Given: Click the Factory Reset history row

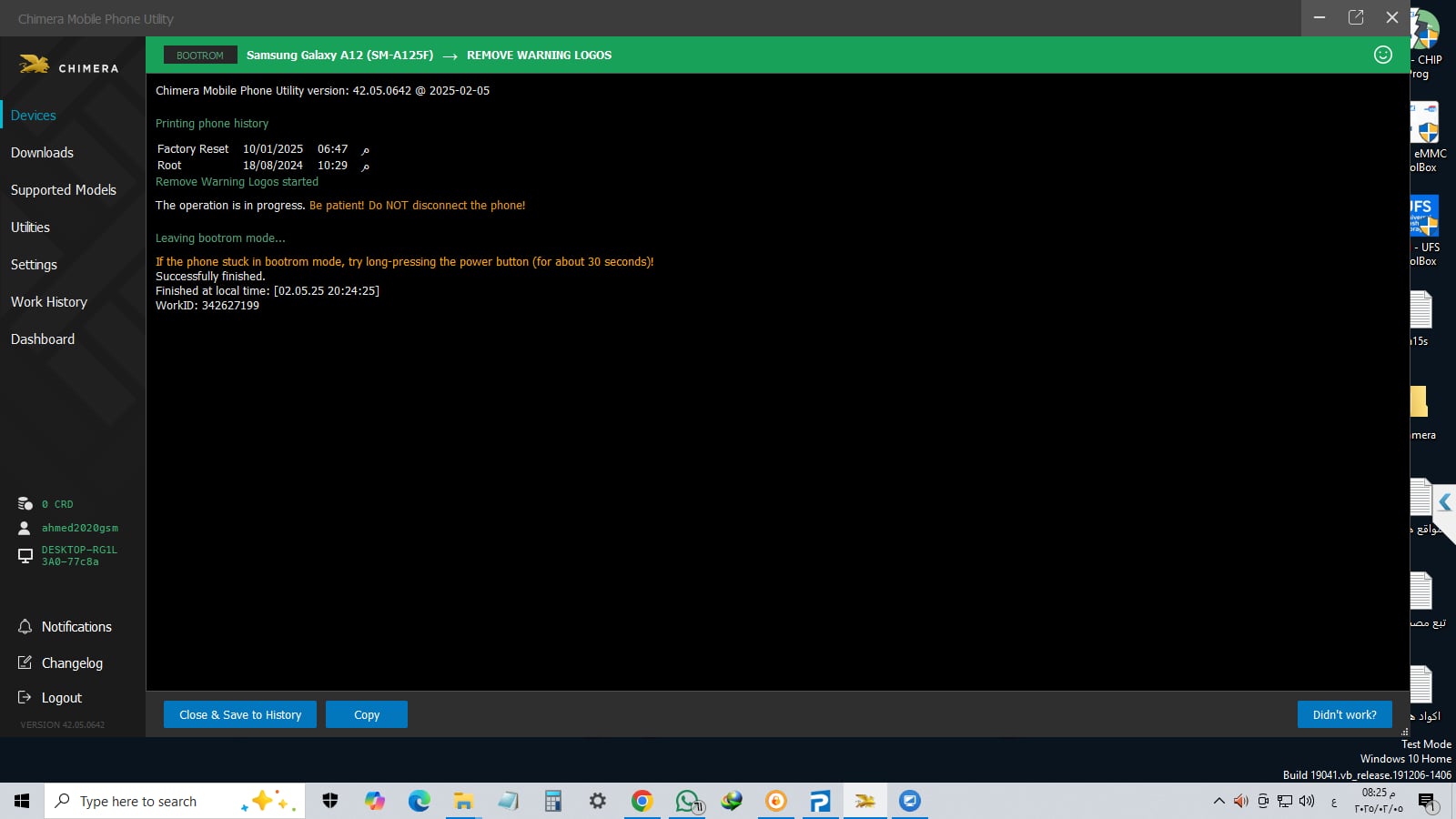Looking at the screenshot, I should coord(263,149).
